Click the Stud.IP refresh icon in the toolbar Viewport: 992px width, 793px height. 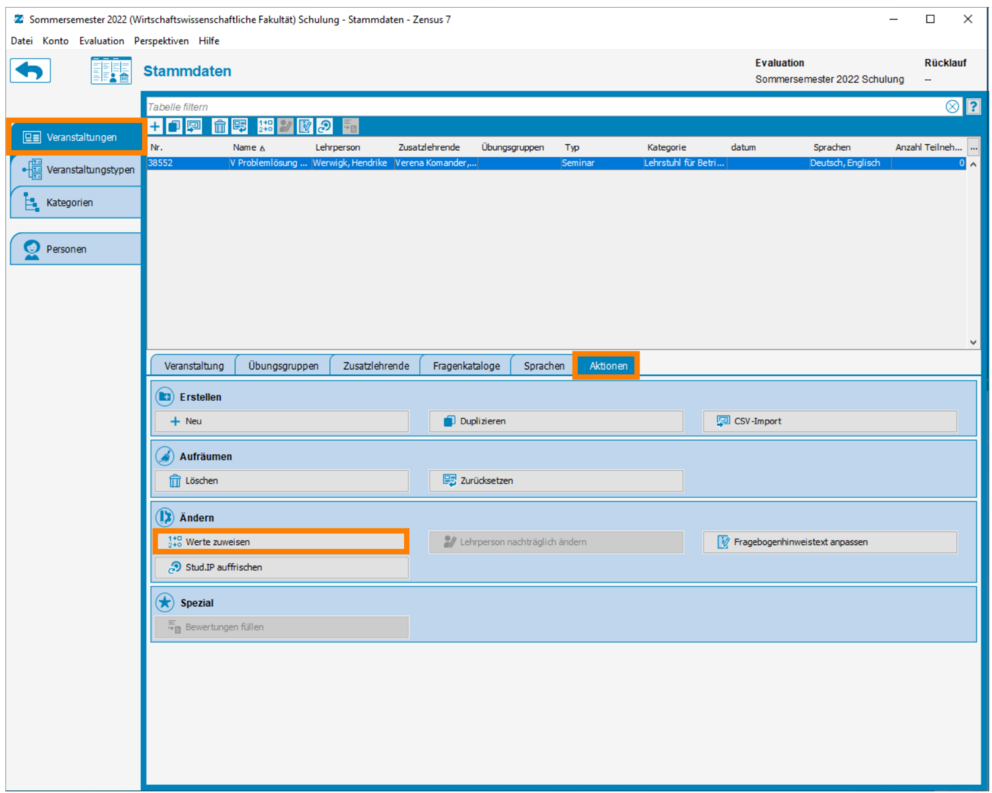325,126
